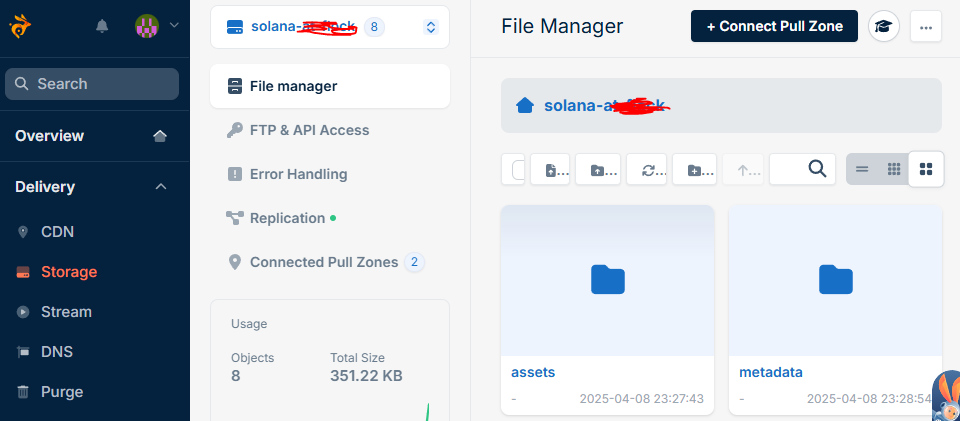Click the refresh toolbar button

(648, 170)
